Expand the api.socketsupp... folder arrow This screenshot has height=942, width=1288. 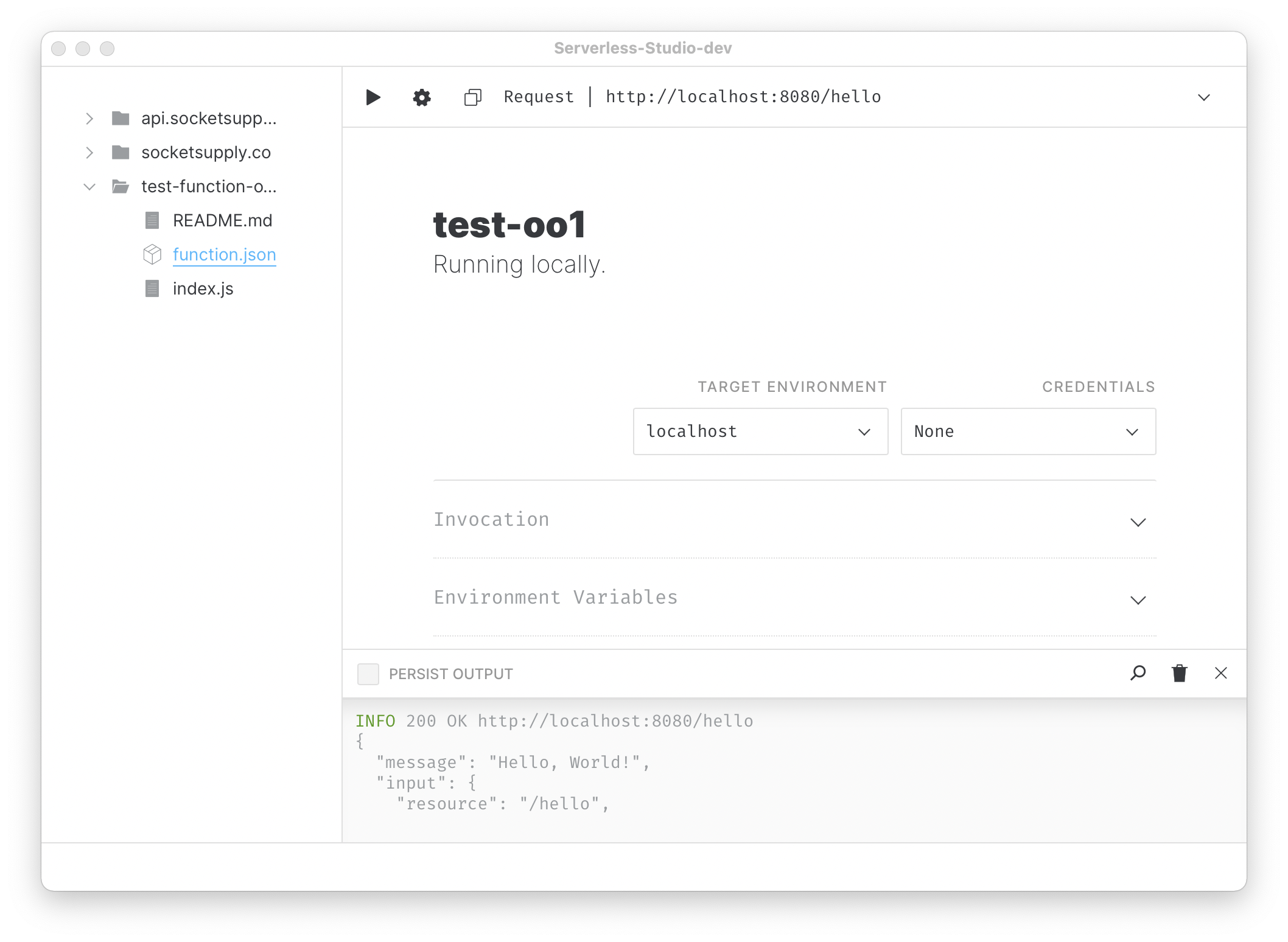(89, 118)
